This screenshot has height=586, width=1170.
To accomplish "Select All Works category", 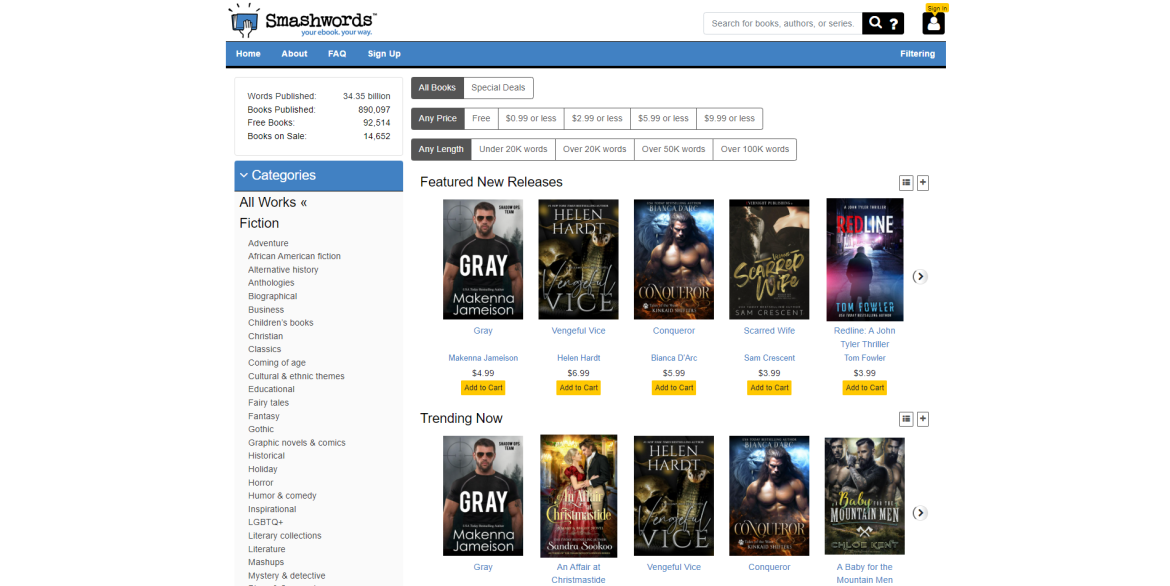I will click(x=273, y=202).
